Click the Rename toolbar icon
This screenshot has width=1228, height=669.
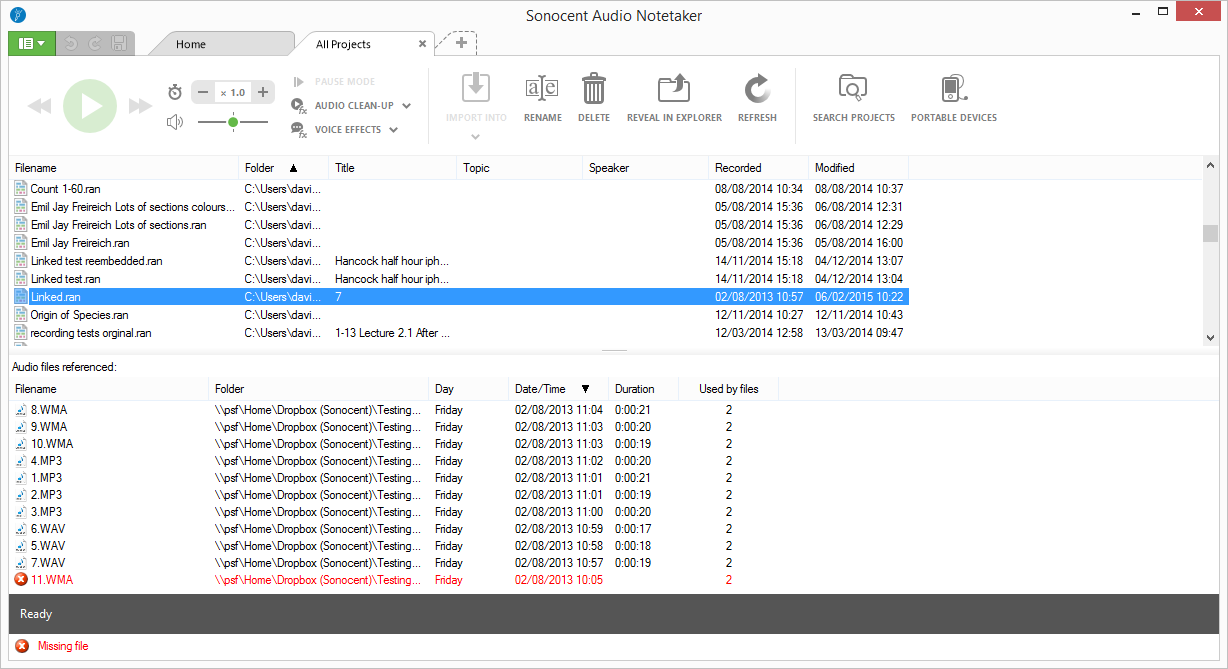coord(542,89)
